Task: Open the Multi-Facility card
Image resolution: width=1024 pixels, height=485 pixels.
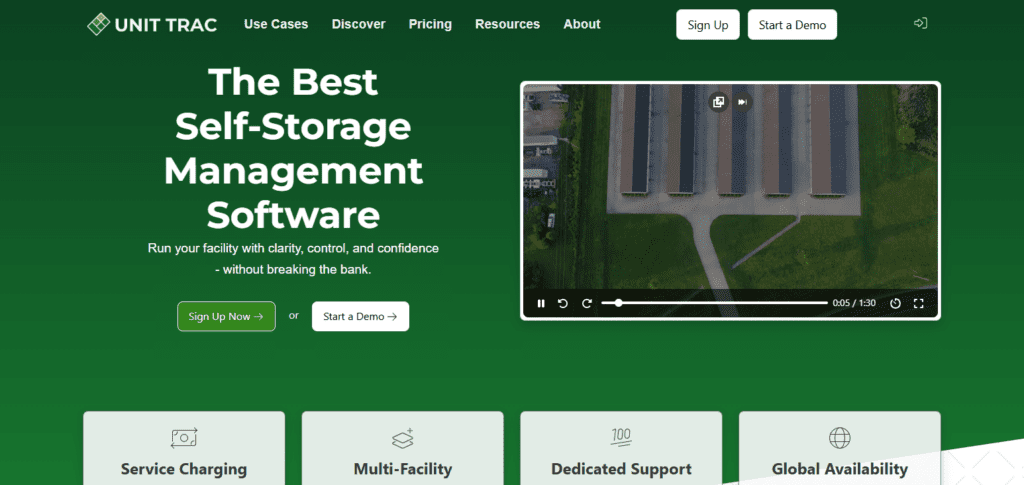Action: [402, 448]
